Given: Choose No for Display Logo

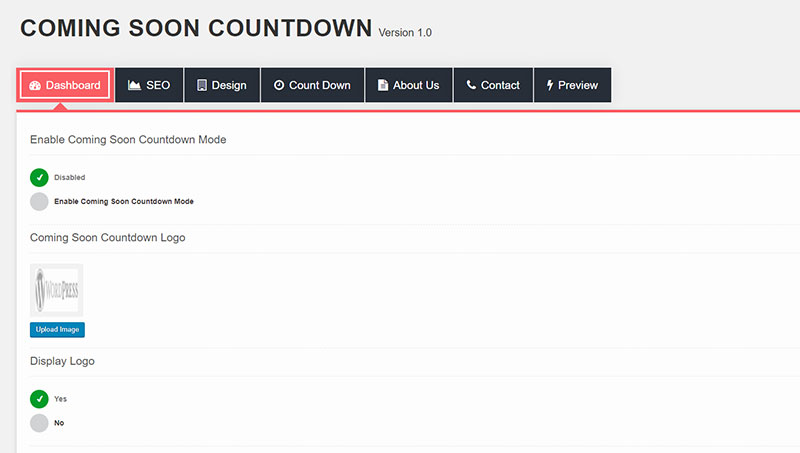Looking at the screenshot, I should click(39, 423).
